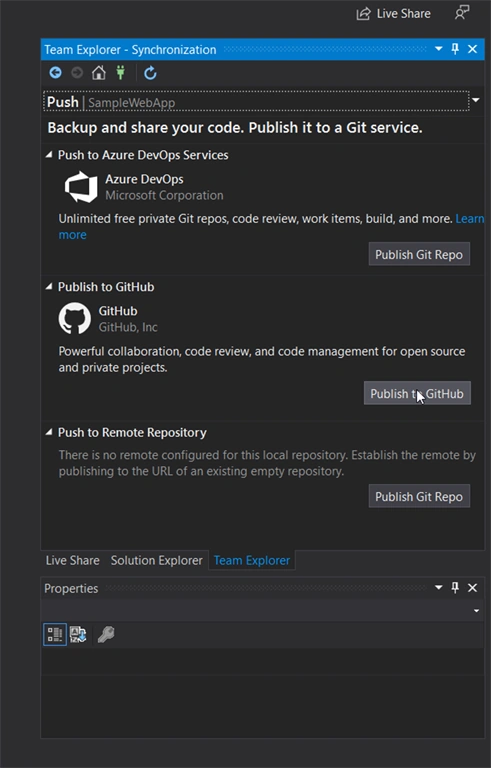The height and width of the screenshot is (768, 491).
Task: Switch to the Live Share tab
Action: [x=73, y=560]
